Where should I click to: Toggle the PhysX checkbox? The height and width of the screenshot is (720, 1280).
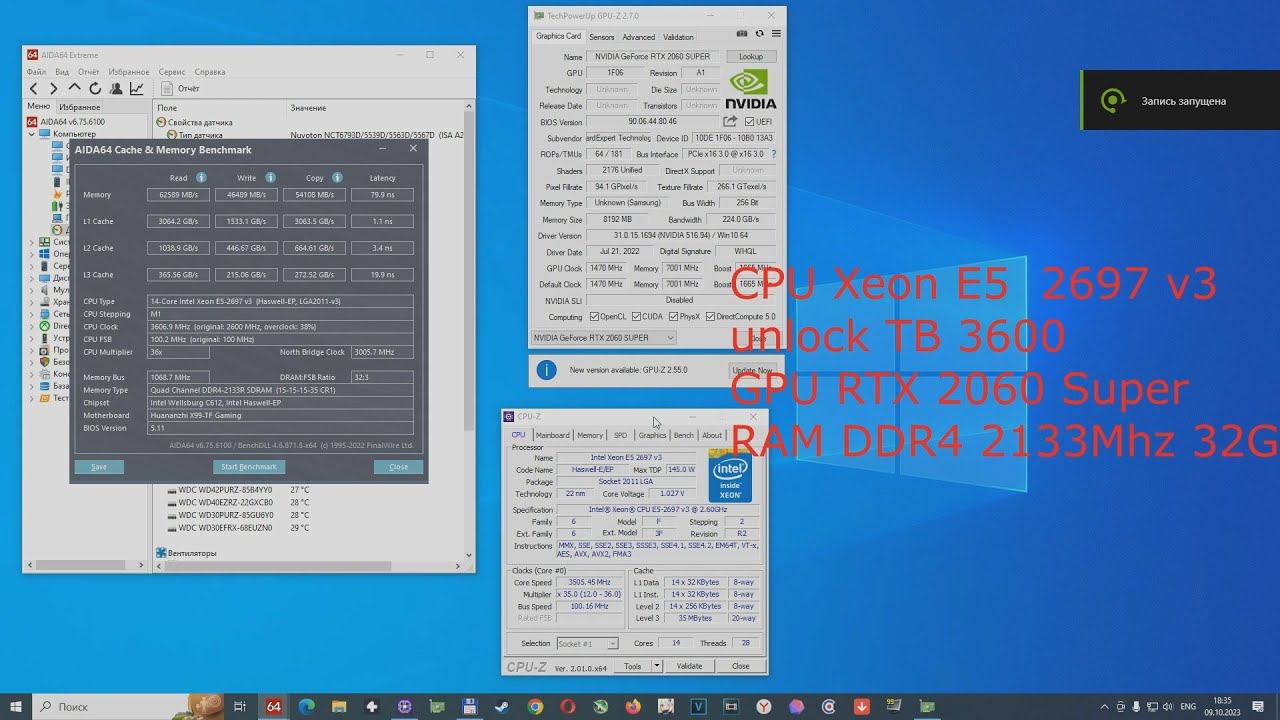pos(673,316)
